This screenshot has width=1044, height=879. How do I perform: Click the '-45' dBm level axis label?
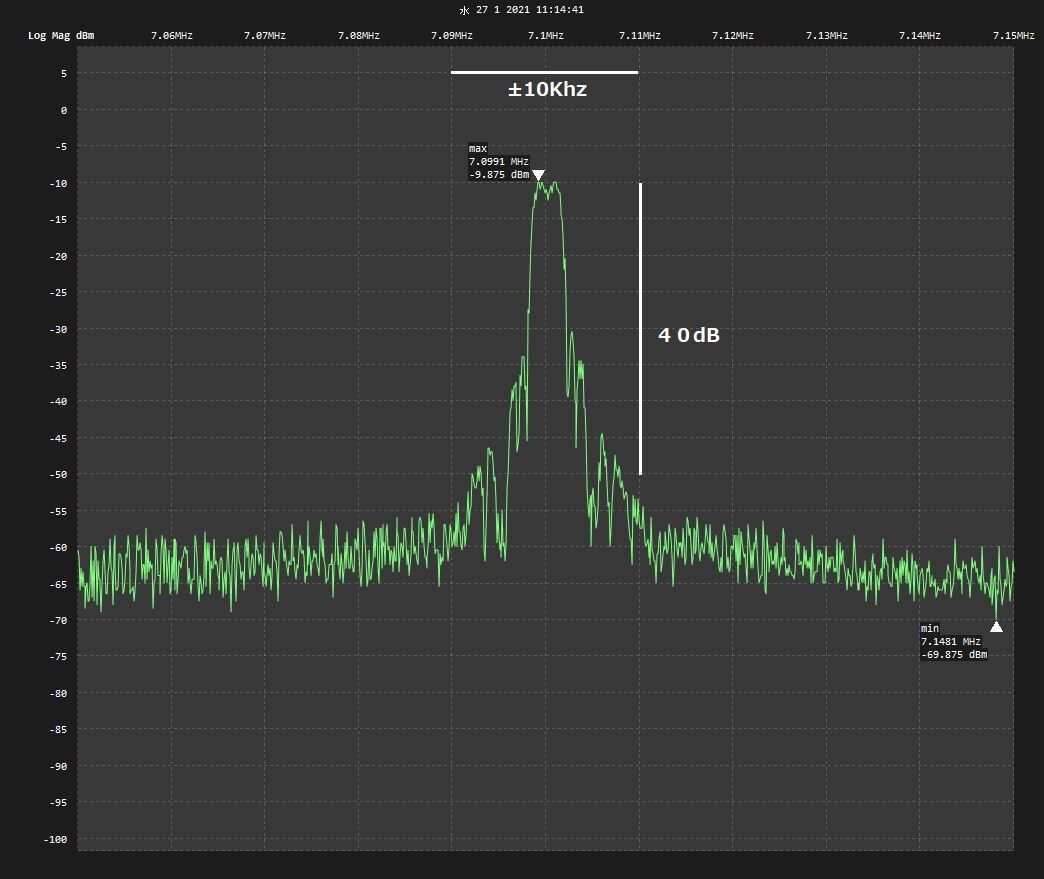[59, 438]
